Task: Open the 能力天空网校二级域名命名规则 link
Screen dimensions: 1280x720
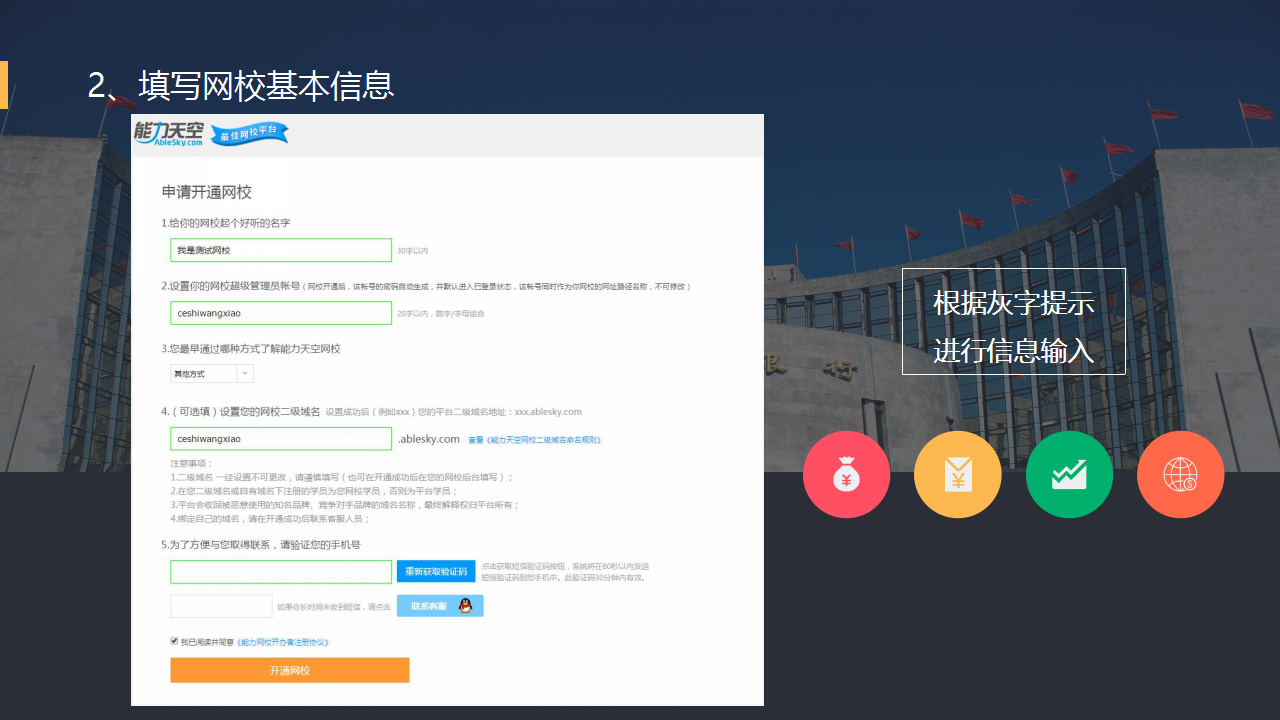Action: coord(534,440)
